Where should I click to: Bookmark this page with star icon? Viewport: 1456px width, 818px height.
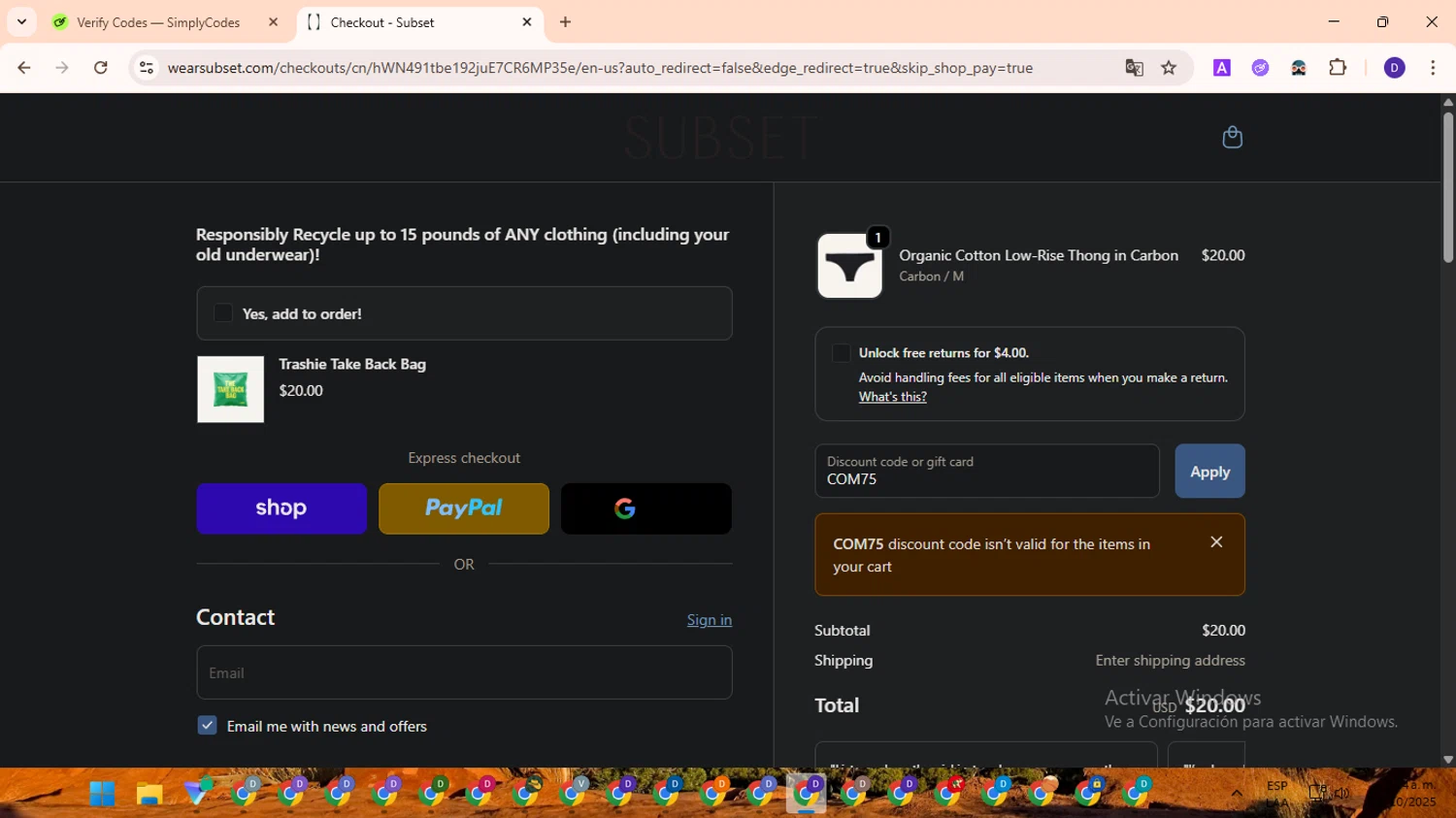click(1169, 68)
